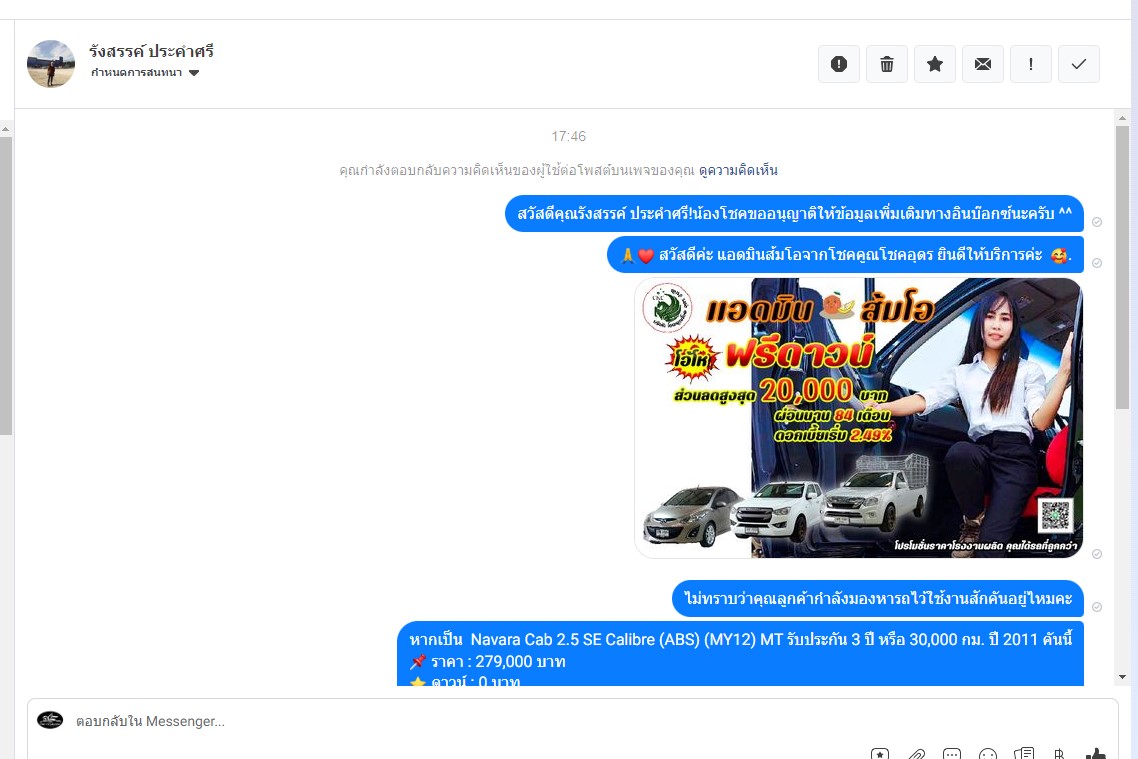Viewport: 1138px width, 759px height.
Task: Click the left panel scrollbar up arrow
Action: point(6,129)
